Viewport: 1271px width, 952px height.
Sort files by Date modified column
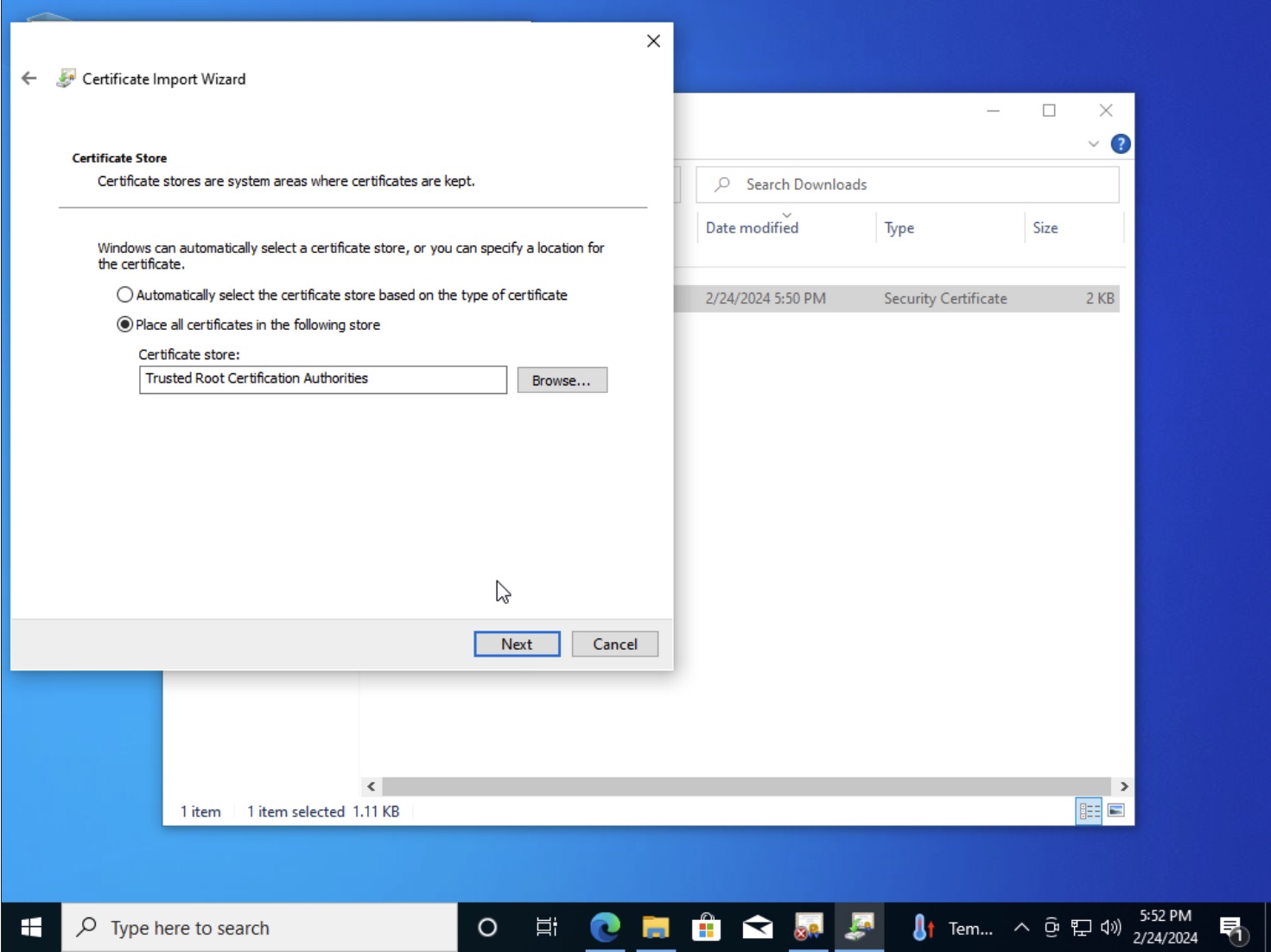pyautogui.click(x=752, y=228)
